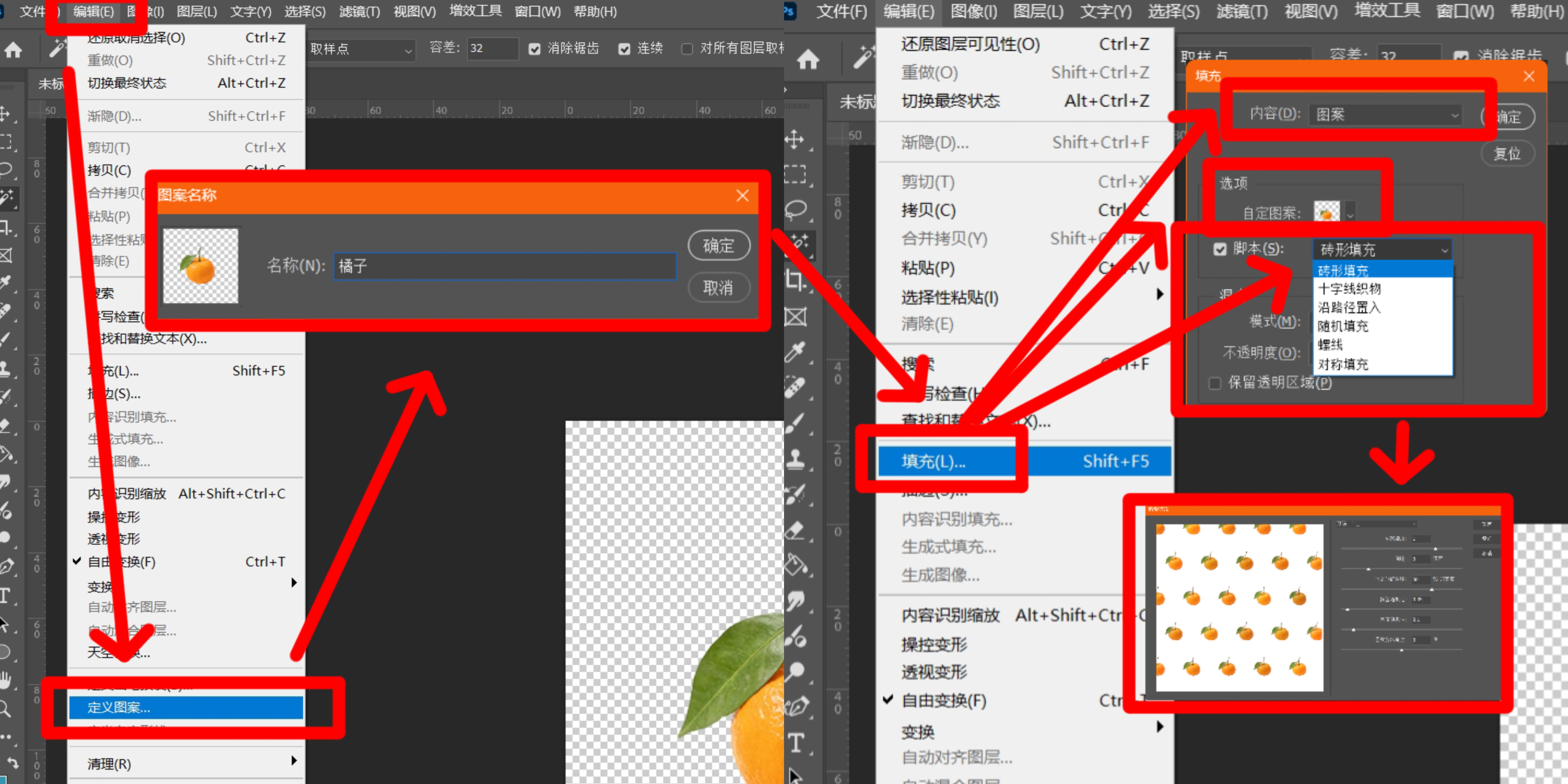Select the Move tool in right screenshot toolbar
Viewport: 1568px width, 784px height.
(795, 139)
